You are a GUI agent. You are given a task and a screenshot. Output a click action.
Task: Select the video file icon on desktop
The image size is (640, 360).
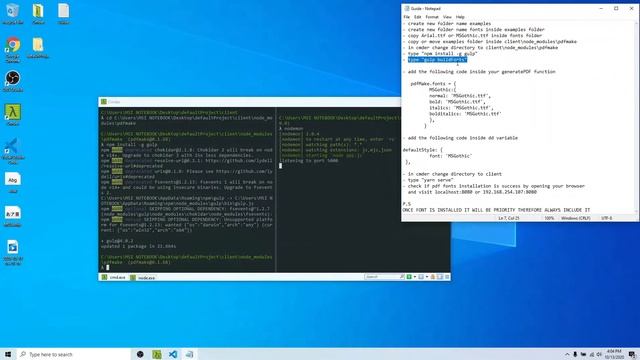[13, 252]
